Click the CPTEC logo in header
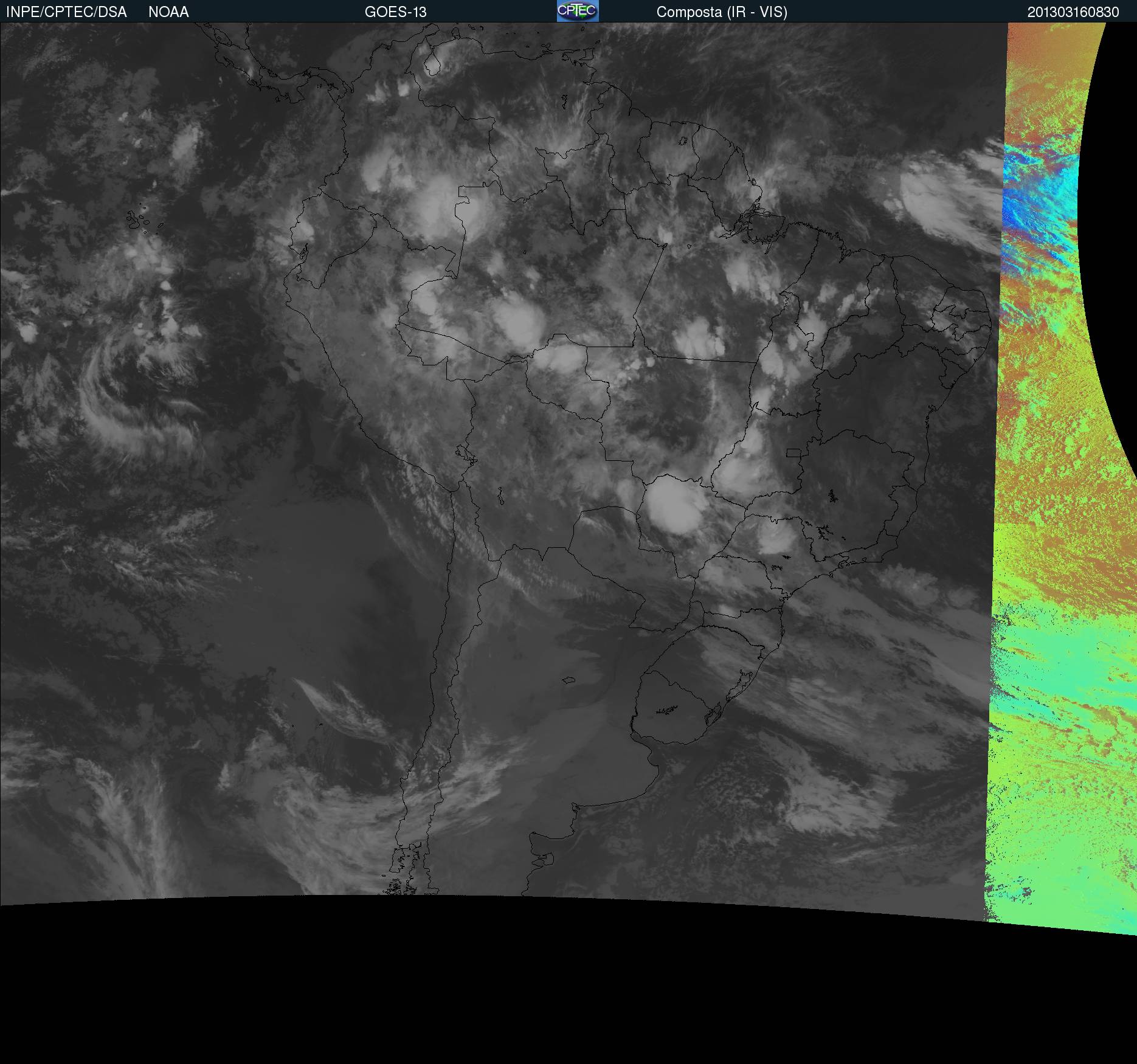 click(x=578, y=11)
